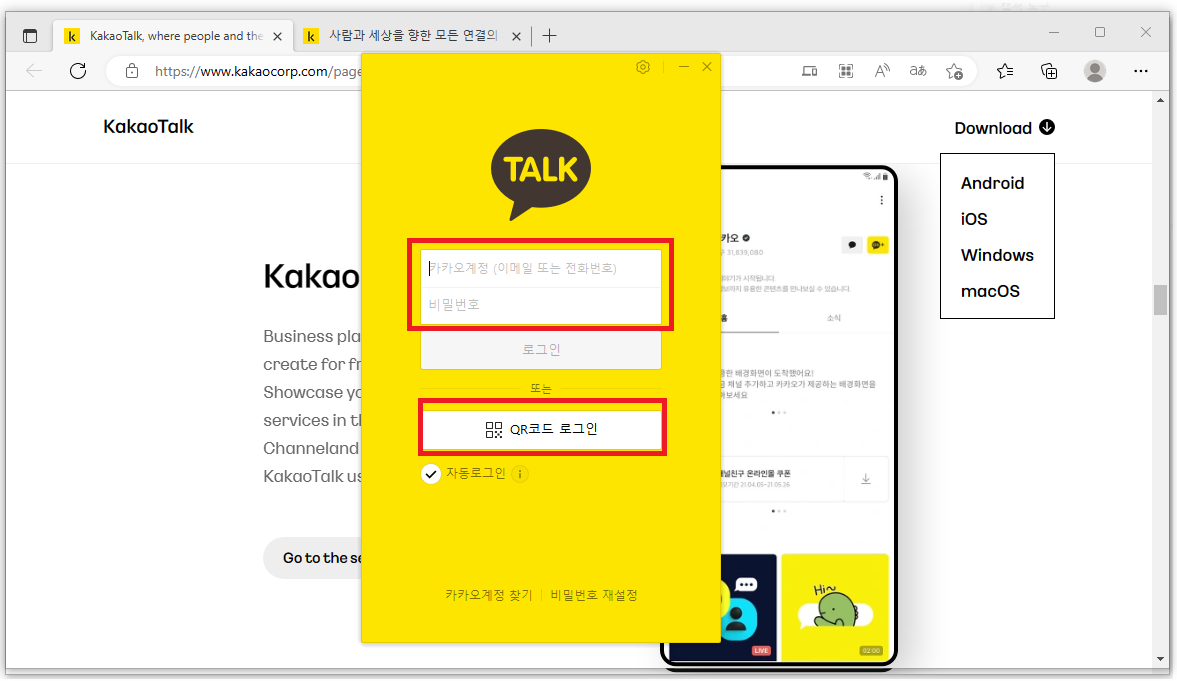The width and height of the screenshot is (1177, 681).
Task: Close the 사람과 세상을 향한 tab
Action: coord(516,36)
